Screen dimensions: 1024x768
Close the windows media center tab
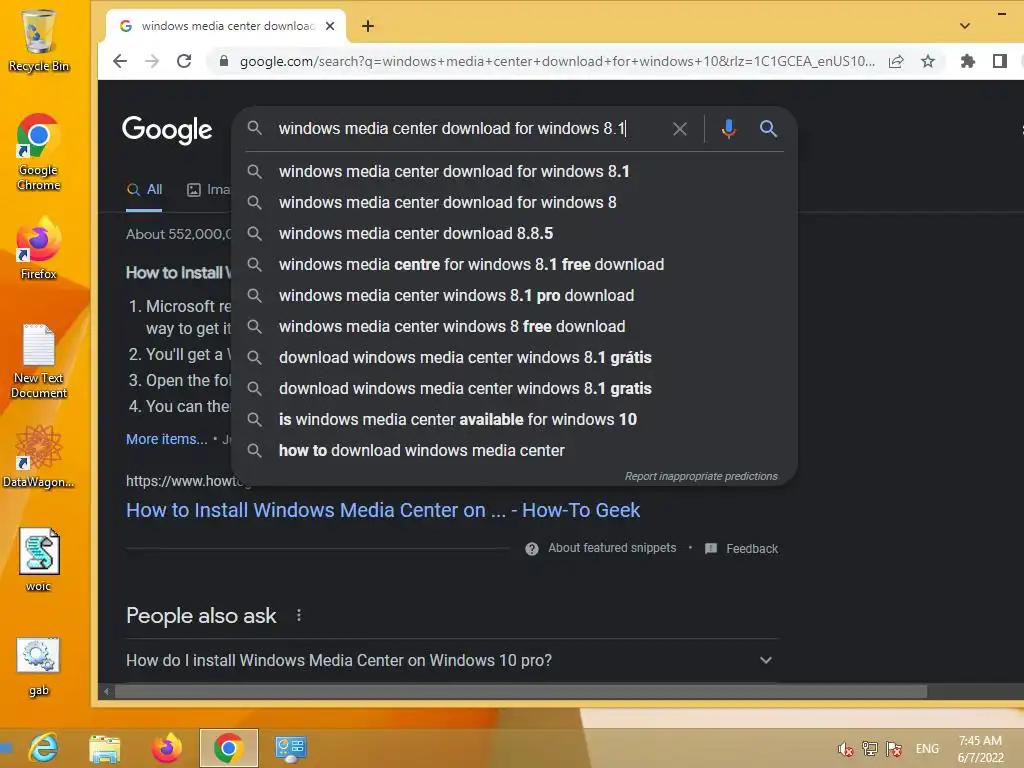330,26
